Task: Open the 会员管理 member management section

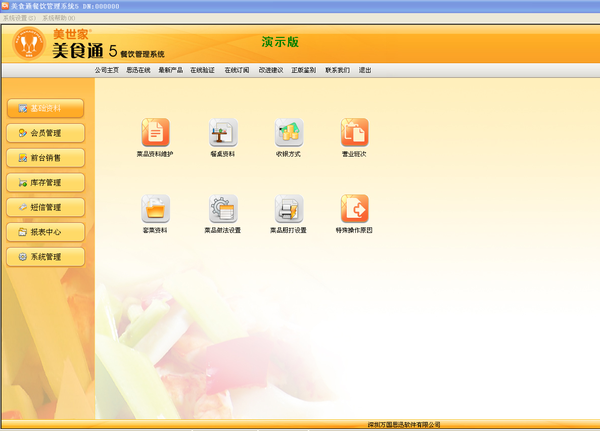Action: [x=45, y=133]
